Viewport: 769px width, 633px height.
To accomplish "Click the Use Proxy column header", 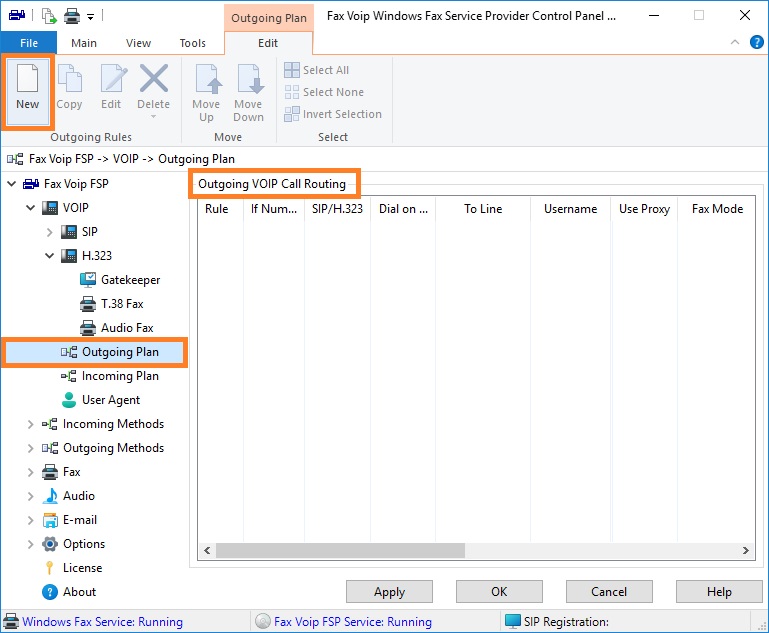I will (x=644, y=209).
